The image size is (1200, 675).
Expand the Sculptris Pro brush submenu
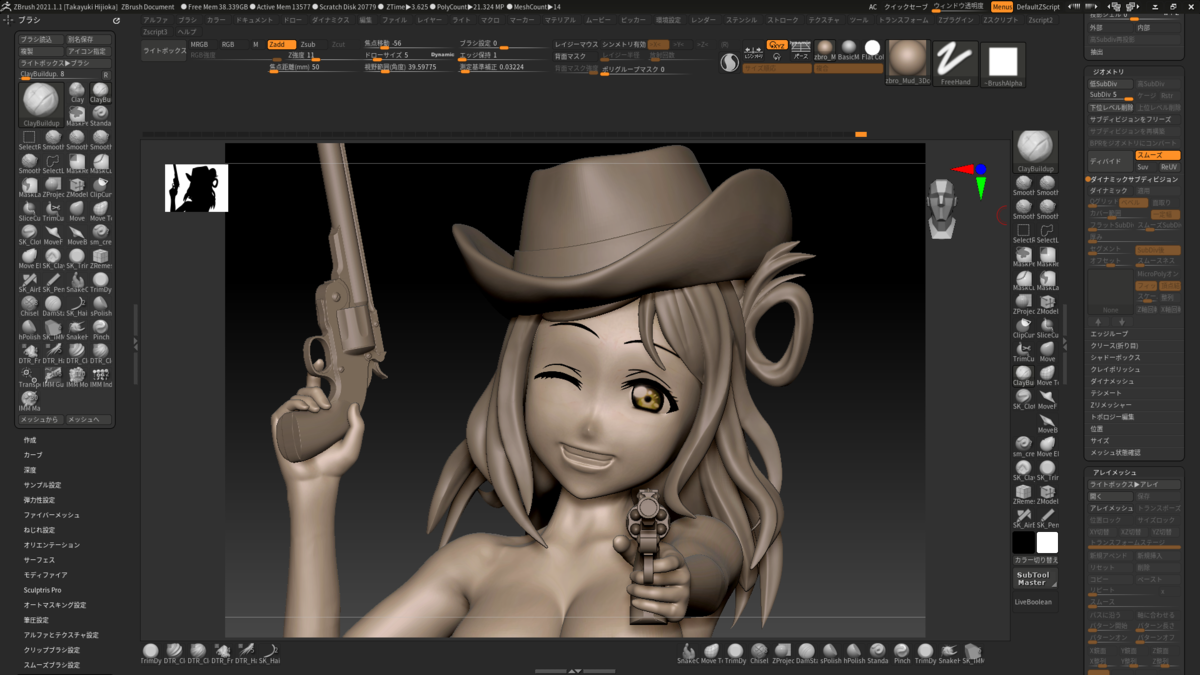(43, 590)
